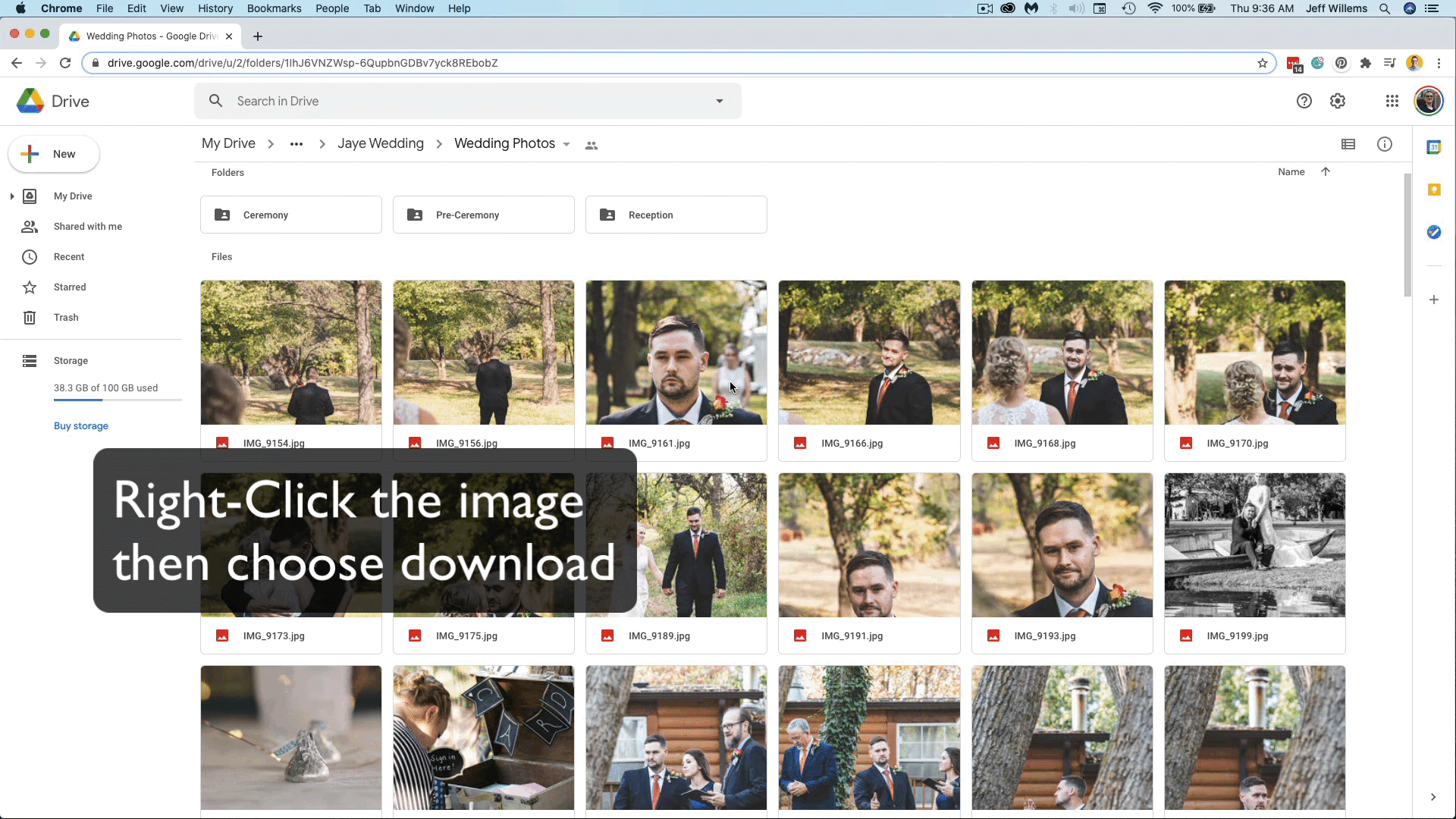1456x819 pixels.
Task: Open the History menu in menu bar
Action: point(215,8)
